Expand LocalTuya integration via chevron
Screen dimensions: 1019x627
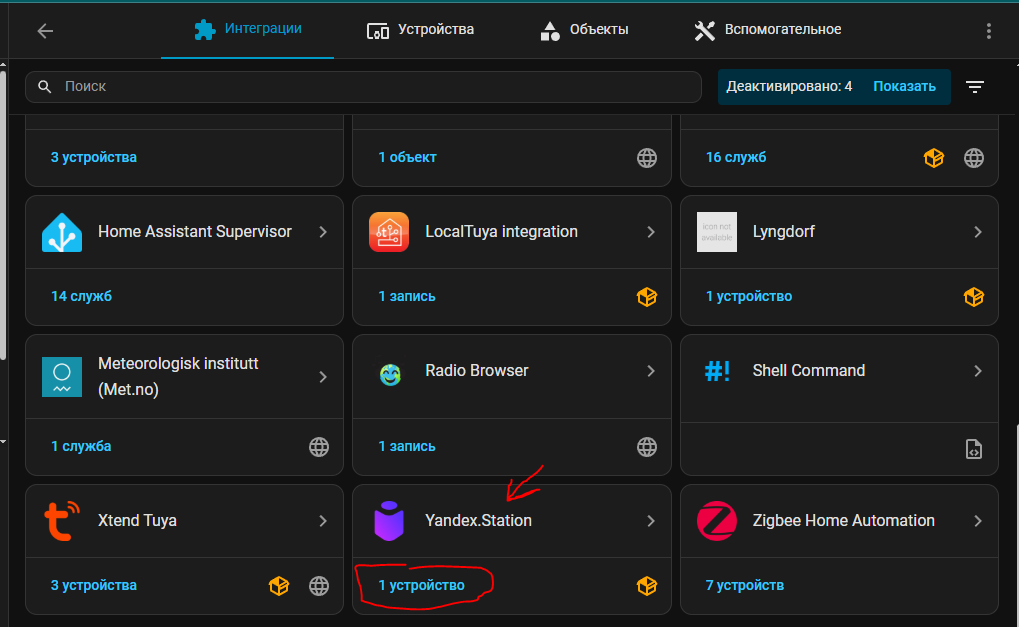(x=651, y=232)
